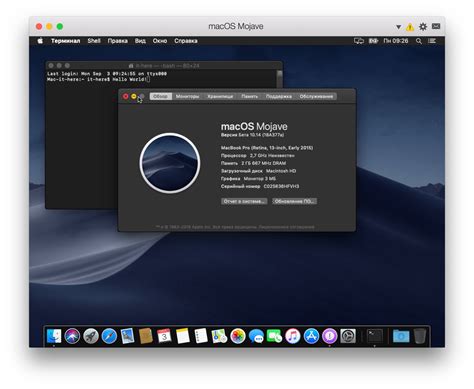This screenshot has height=389, width=474.
Task: Click the Обновление ПО button
Action: [x=294, y=201]
